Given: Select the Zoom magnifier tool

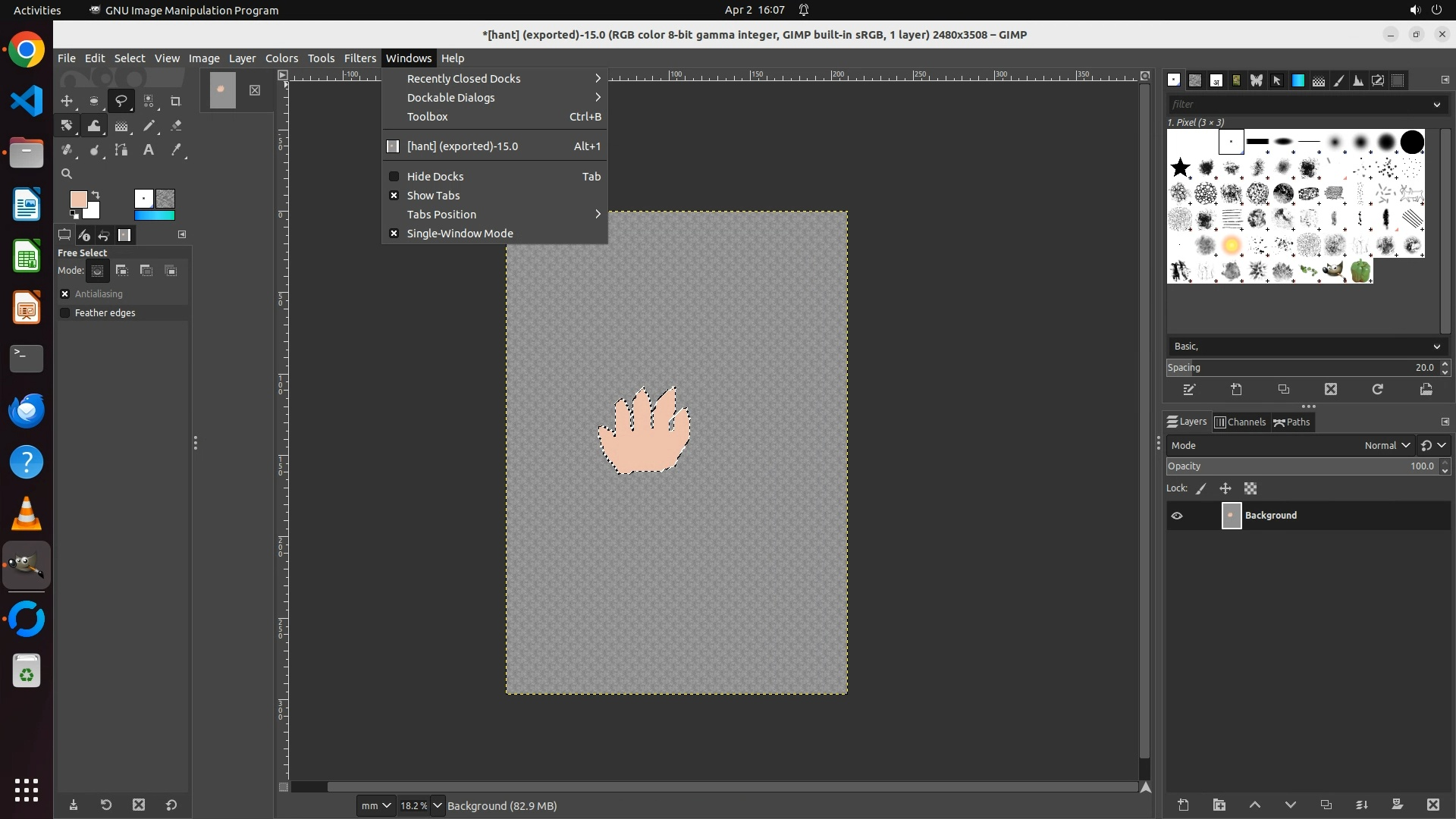Looking at the screenshot, I should (67, 174).
